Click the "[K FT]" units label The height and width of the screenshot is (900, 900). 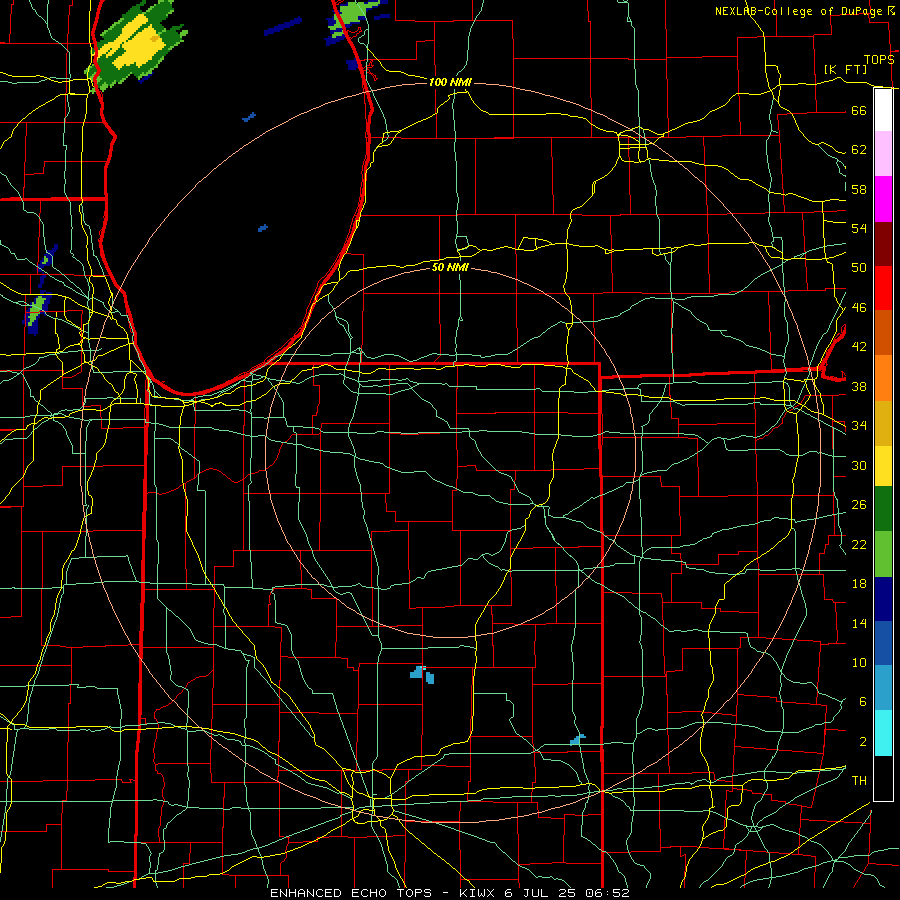click(845, 70)
